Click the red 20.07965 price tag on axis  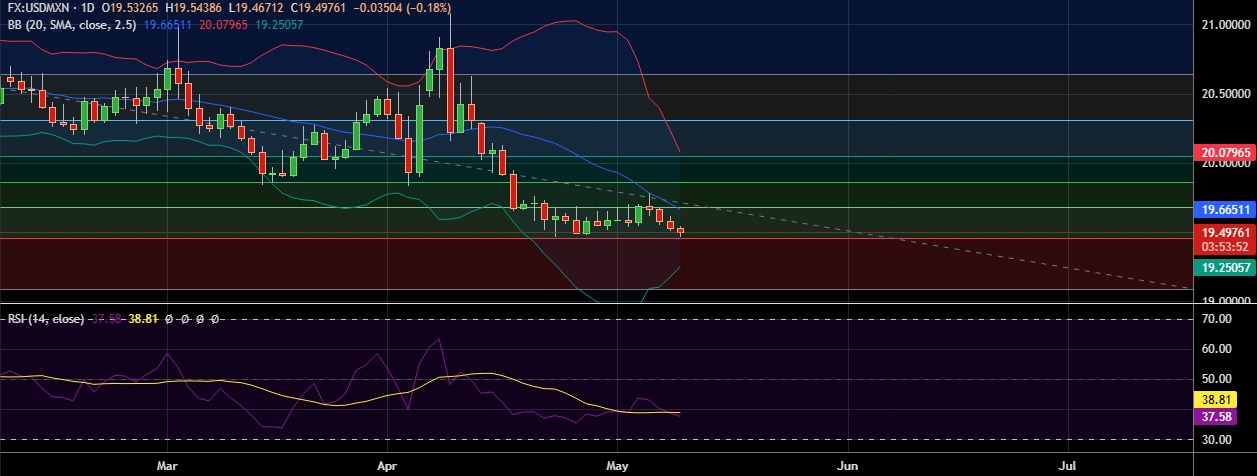[1224, 153]
